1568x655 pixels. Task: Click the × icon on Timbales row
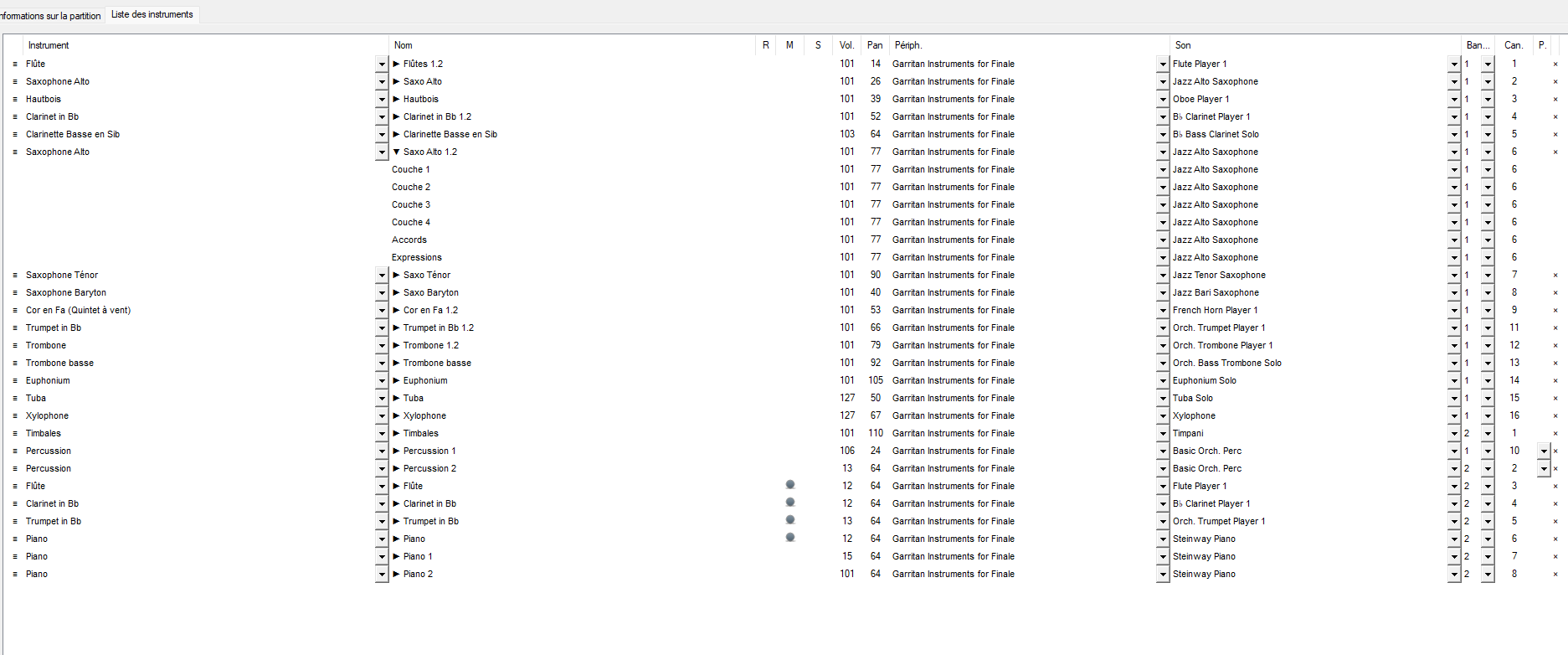pyautogui.click(x=1555, y=434)
